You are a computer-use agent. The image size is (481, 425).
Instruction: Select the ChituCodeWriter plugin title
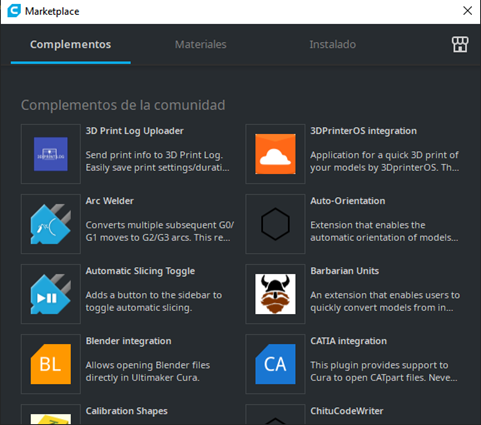coord(347,411)
